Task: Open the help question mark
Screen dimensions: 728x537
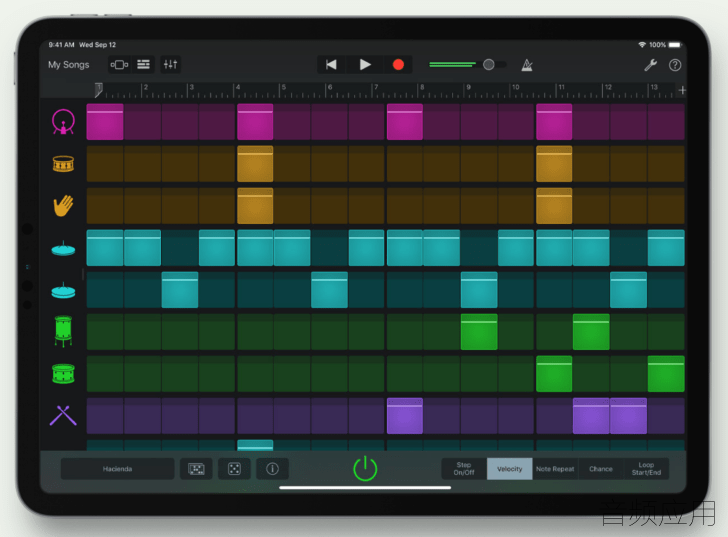Action: coord(675,65)
